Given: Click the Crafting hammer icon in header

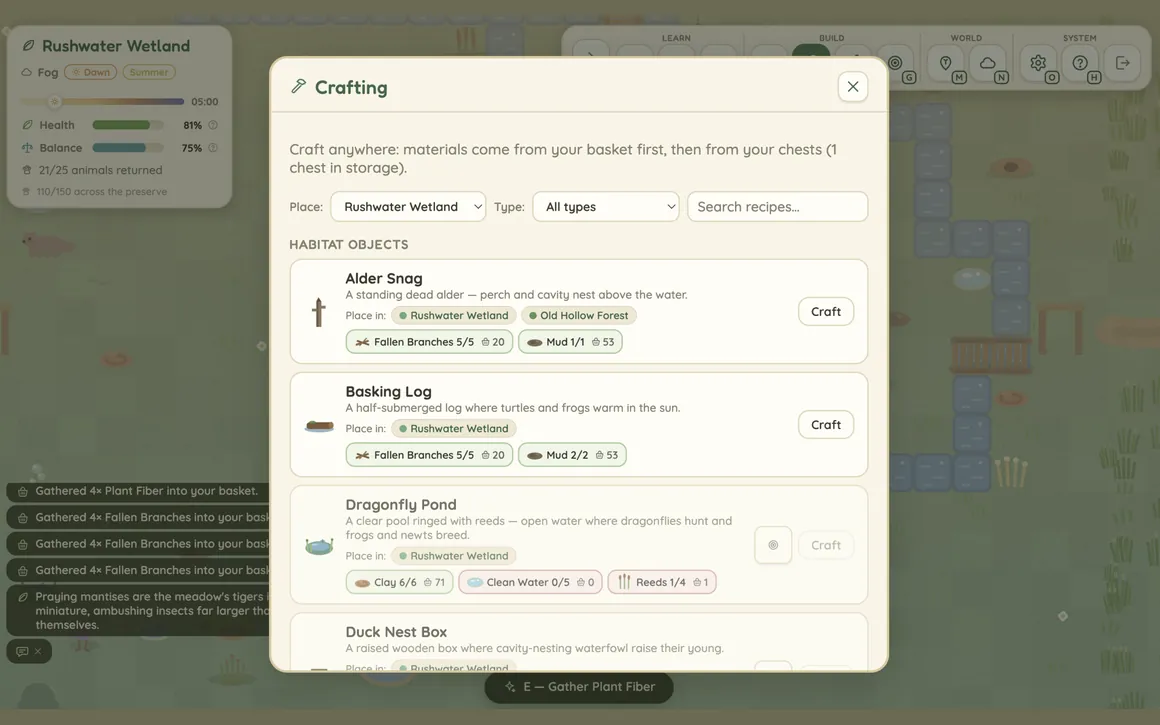Looking at the screenshot, I should [x=298, y=87].
